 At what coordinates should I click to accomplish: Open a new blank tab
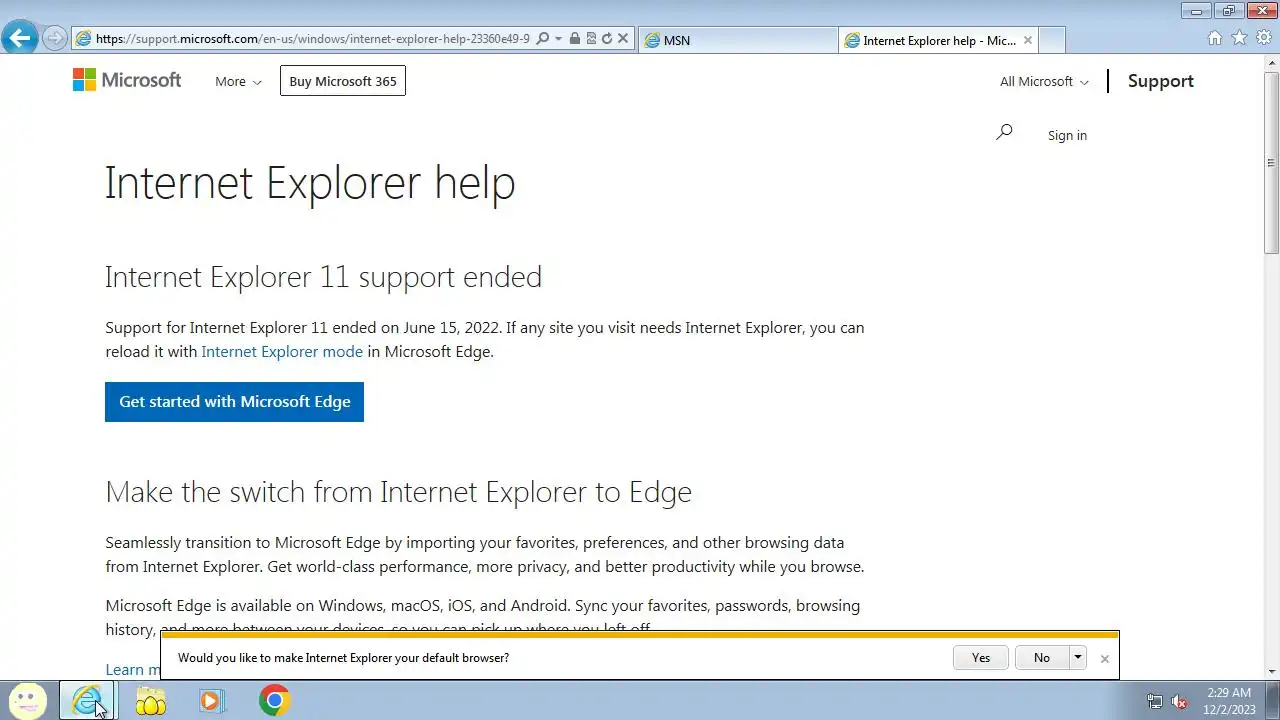click(x=1052, y=40)
